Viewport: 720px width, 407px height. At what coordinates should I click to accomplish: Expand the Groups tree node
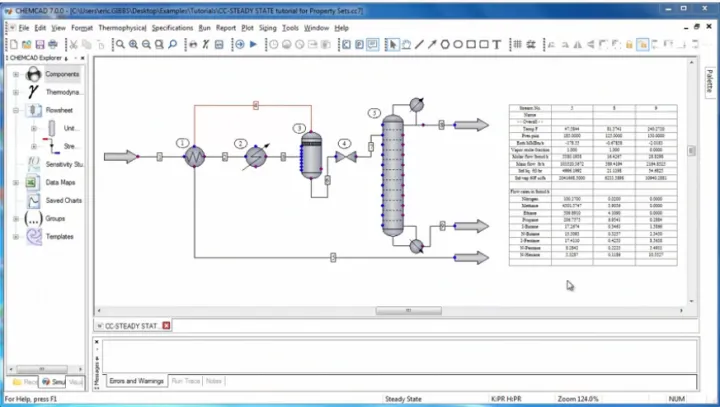click(16, 218)
